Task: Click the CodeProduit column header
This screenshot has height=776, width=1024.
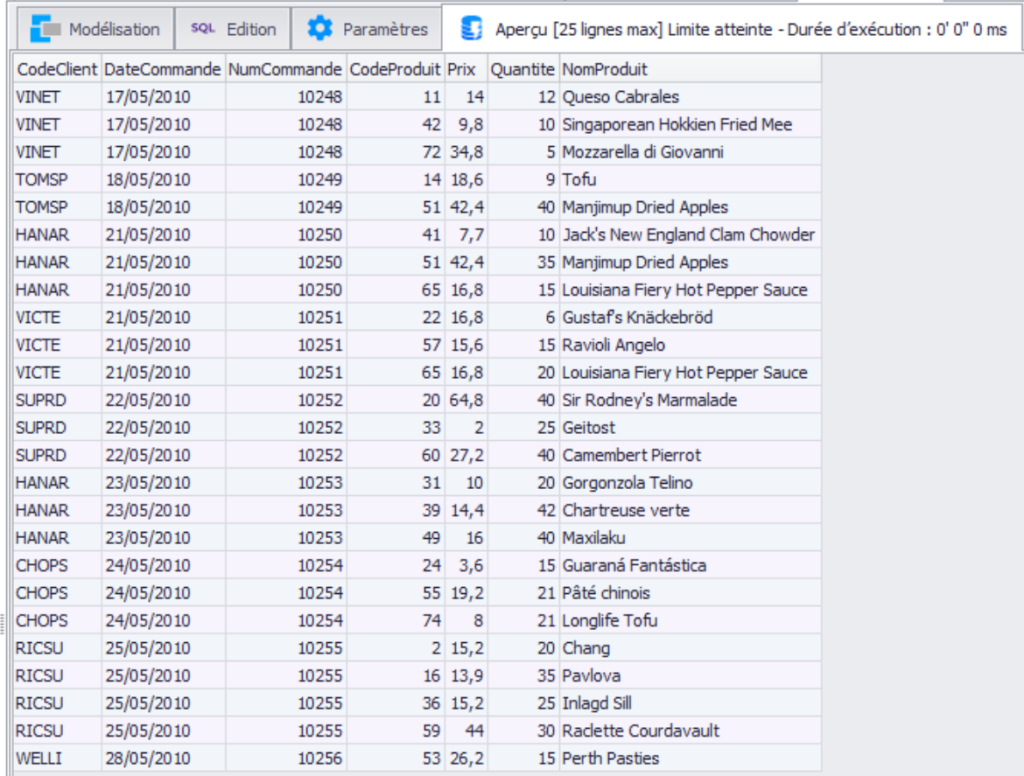Action: pyautogui.click(x=395, y=69)
